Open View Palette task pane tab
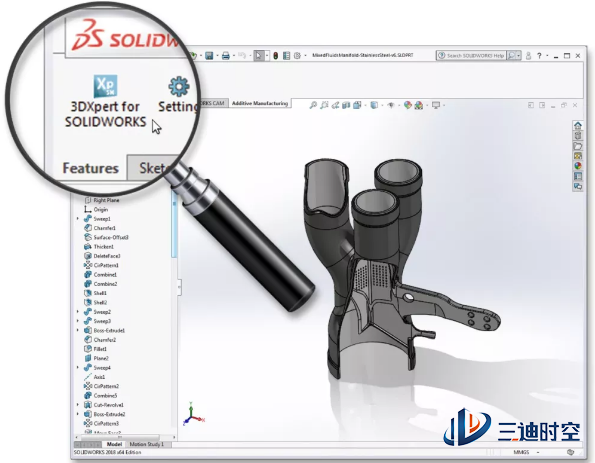The width and height of the screenshot is (595, 463). click(x=578, y=156)
